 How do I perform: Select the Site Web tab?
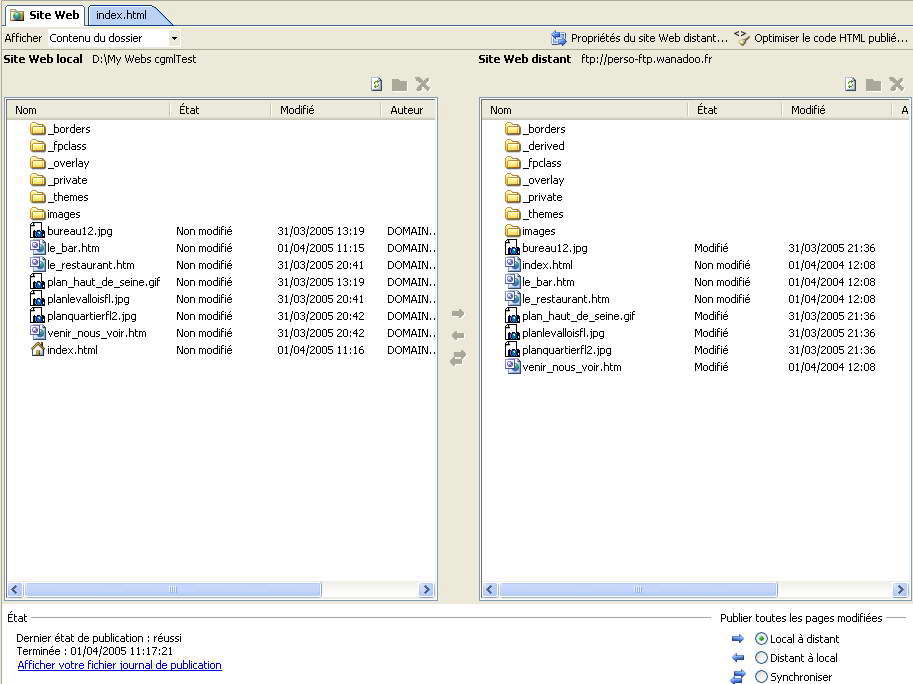tap(45, 15)
